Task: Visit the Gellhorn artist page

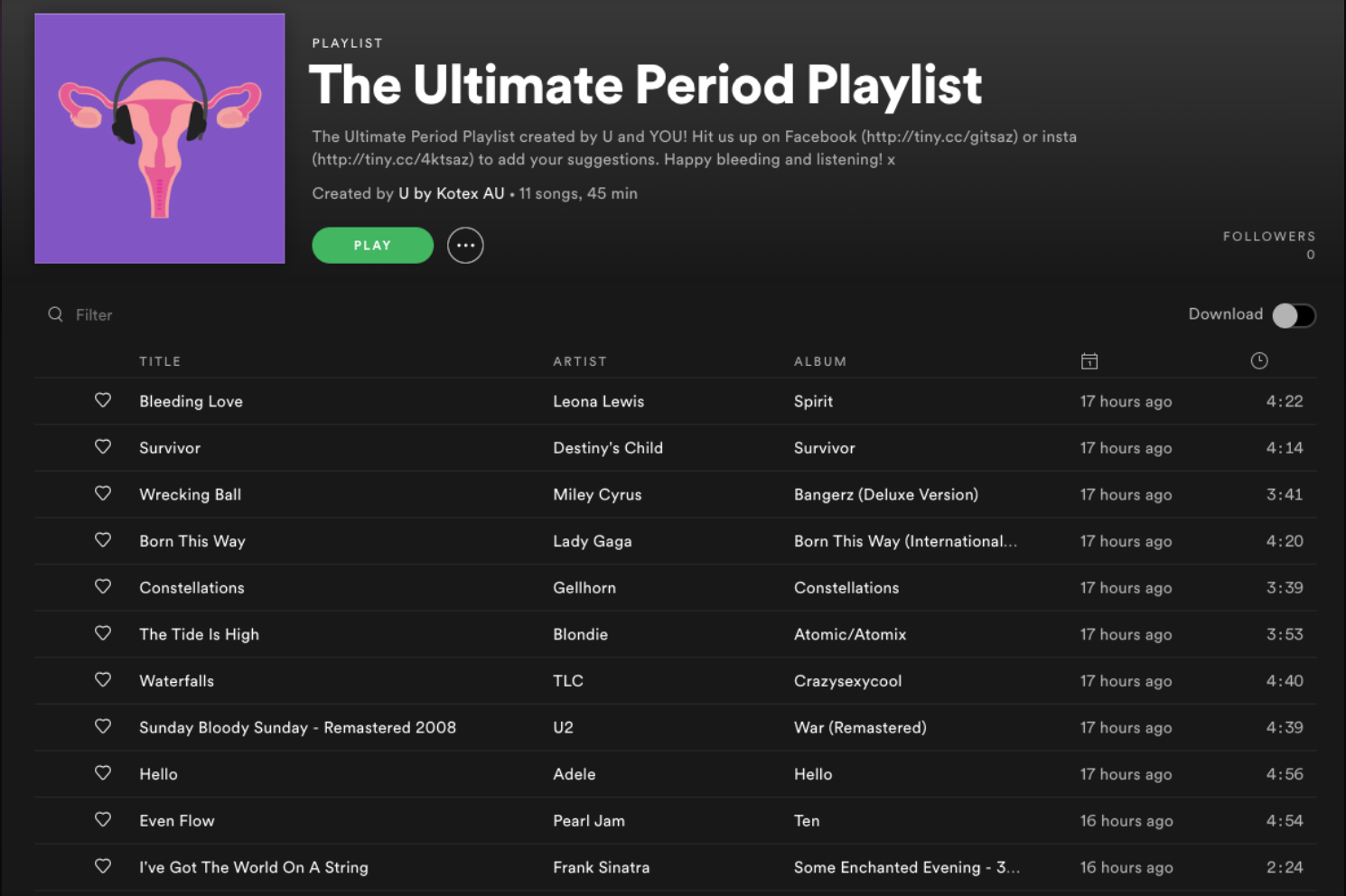Action: (584, 588)
